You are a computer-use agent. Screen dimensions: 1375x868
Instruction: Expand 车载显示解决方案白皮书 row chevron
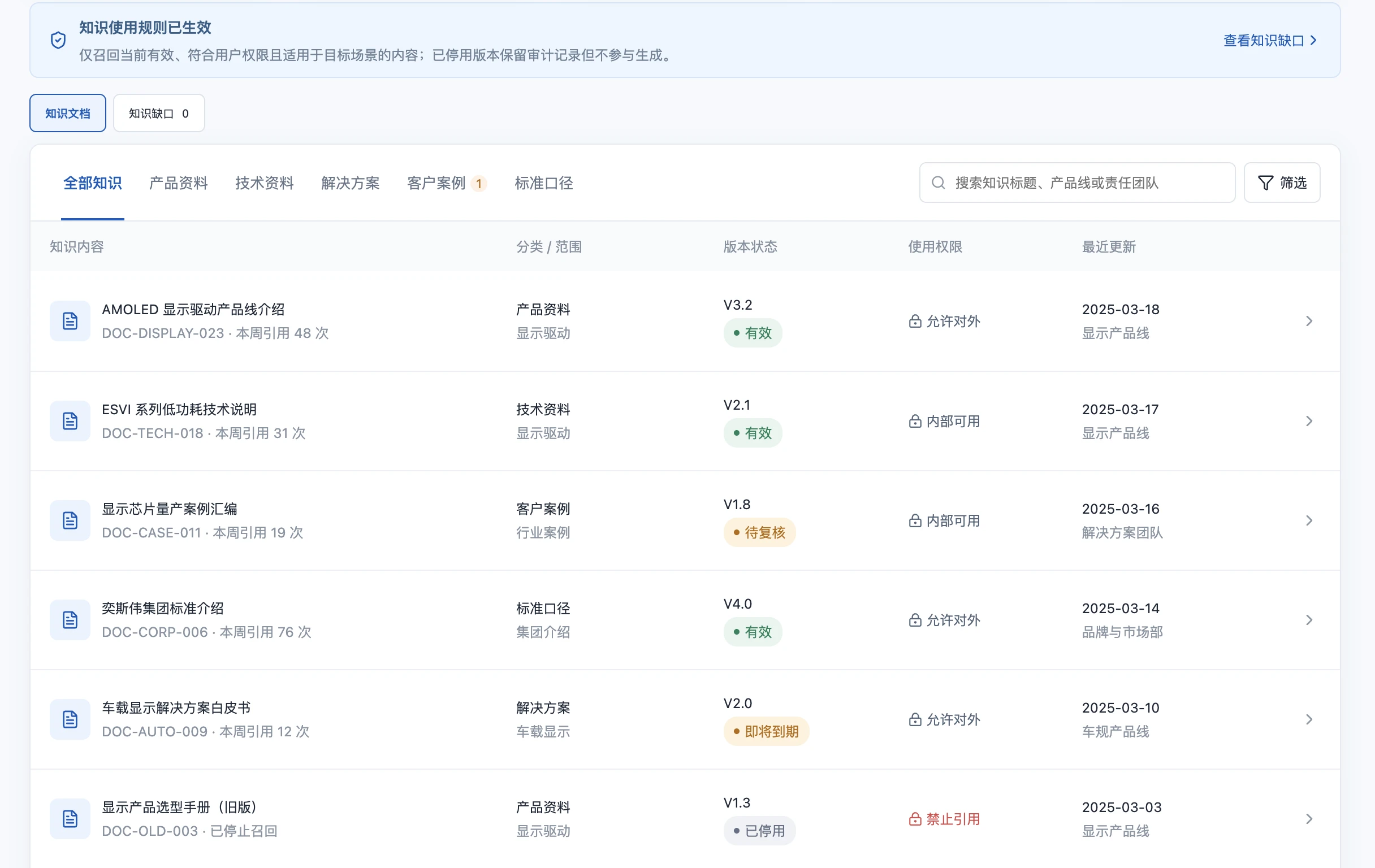click(1309, 719)
